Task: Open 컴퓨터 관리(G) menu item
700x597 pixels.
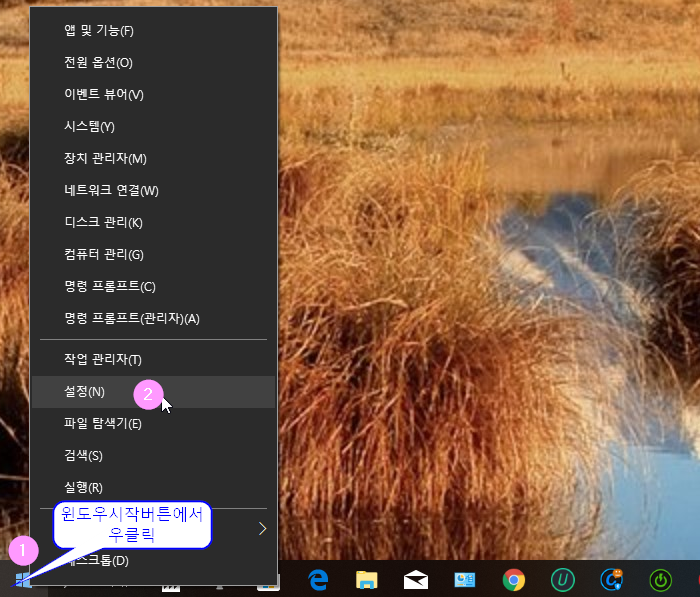Action: (153, 255)
